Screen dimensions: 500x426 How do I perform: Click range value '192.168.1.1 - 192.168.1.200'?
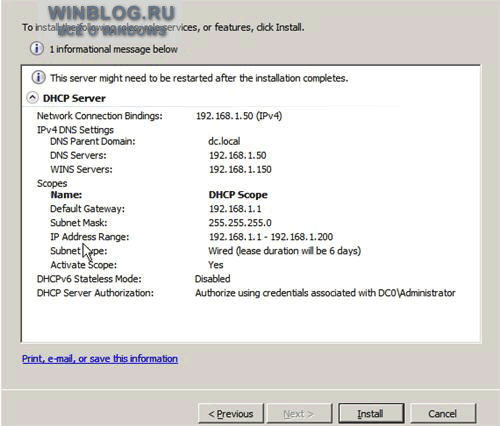271,237
